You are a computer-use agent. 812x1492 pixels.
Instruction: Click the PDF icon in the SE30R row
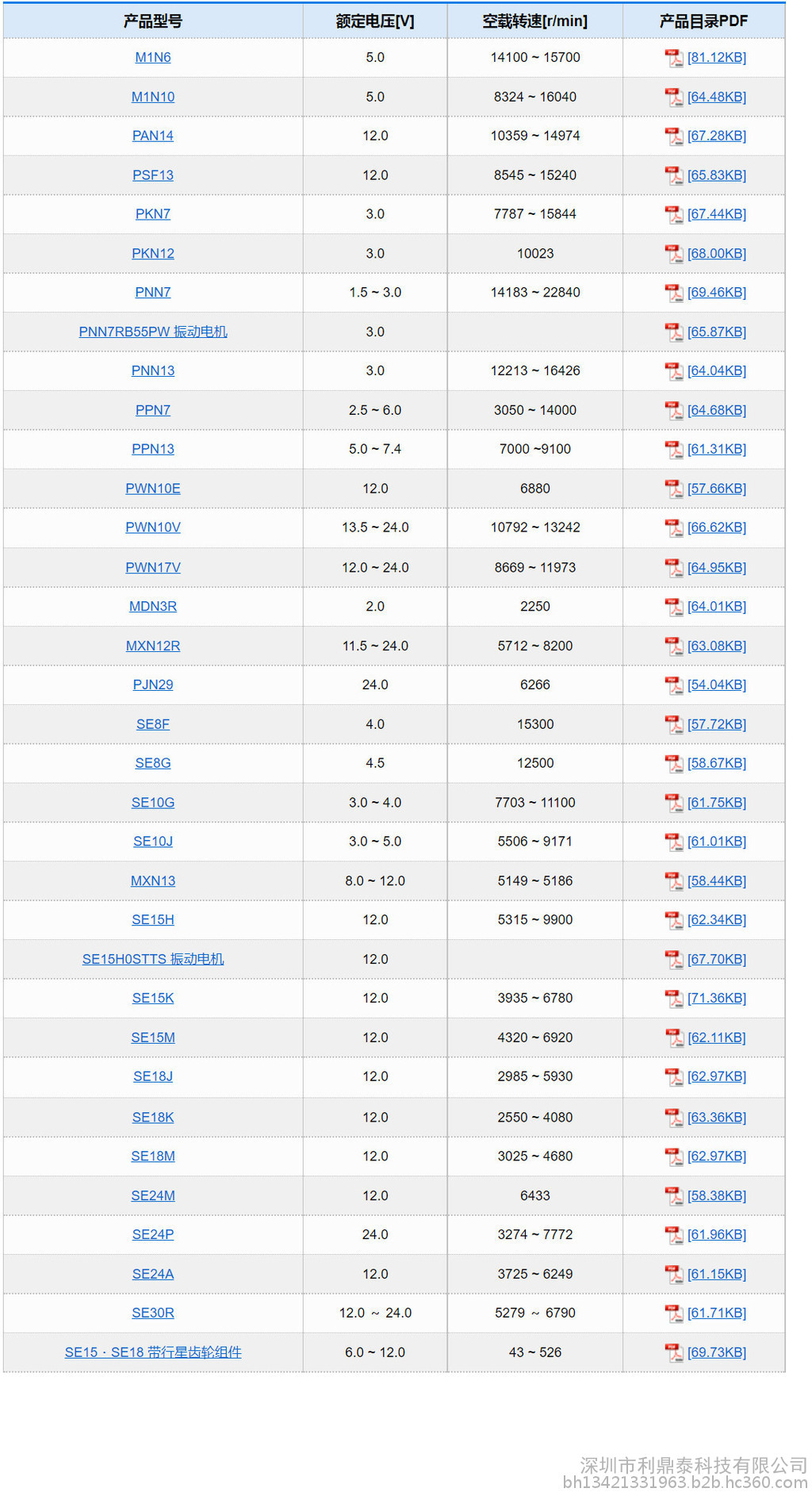click(674, 1314)
